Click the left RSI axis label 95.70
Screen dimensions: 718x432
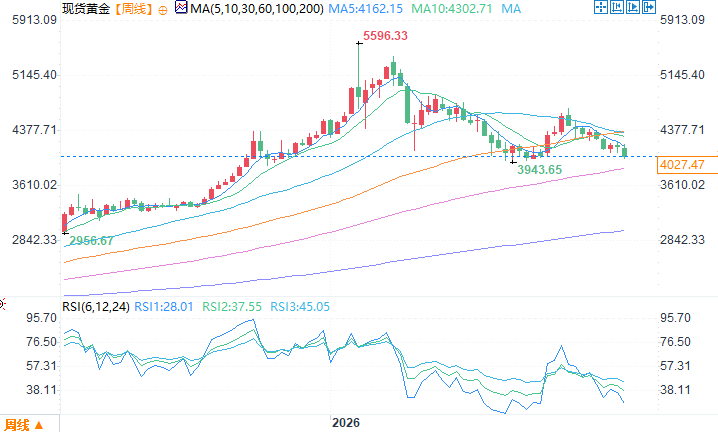tap(42, 318)
